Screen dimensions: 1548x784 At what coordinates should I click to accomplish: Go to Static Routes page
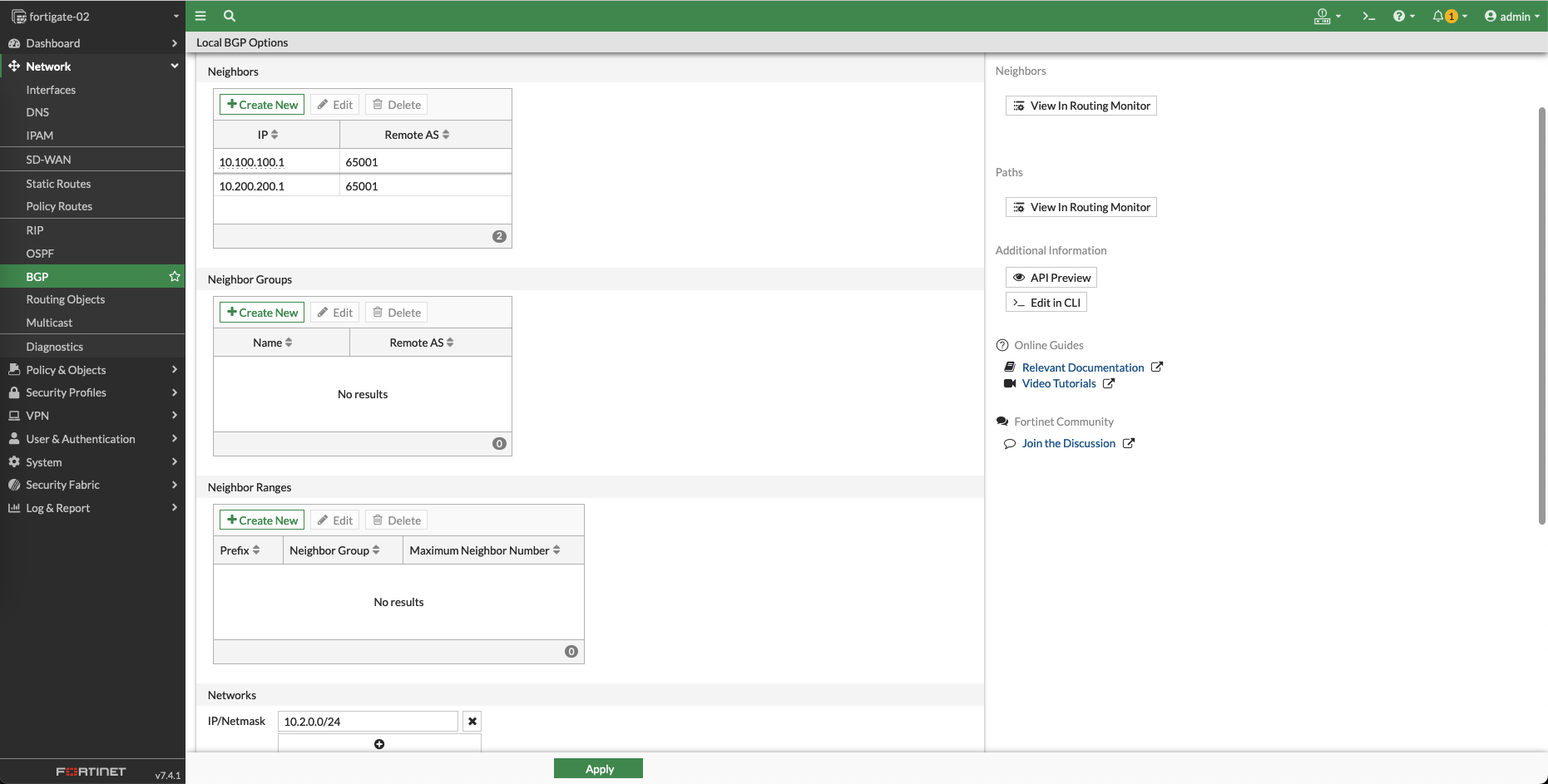point(58,184)
